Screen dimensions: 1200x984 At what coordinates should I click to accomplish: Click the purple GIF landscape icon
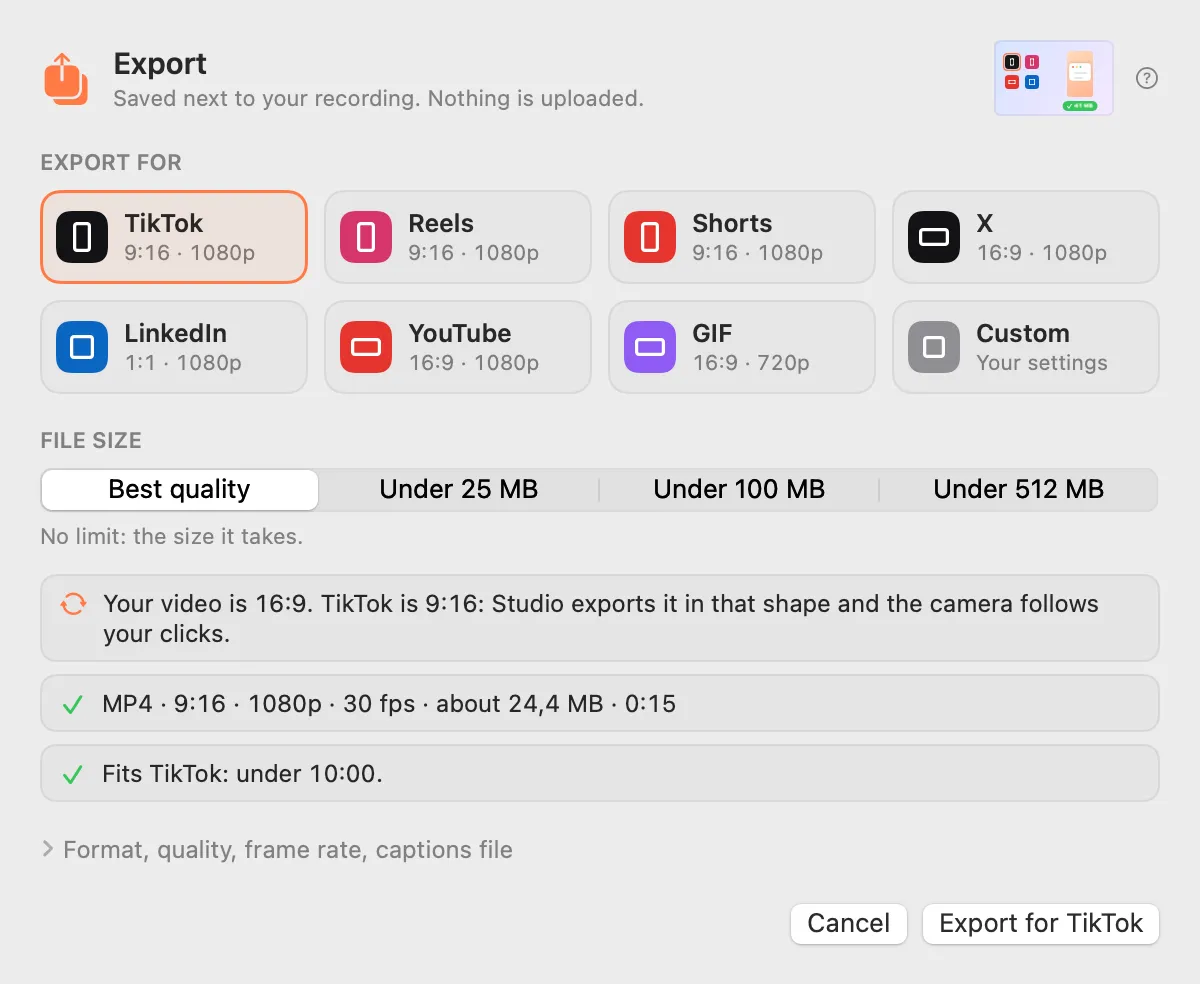click(x=650, y=347)
